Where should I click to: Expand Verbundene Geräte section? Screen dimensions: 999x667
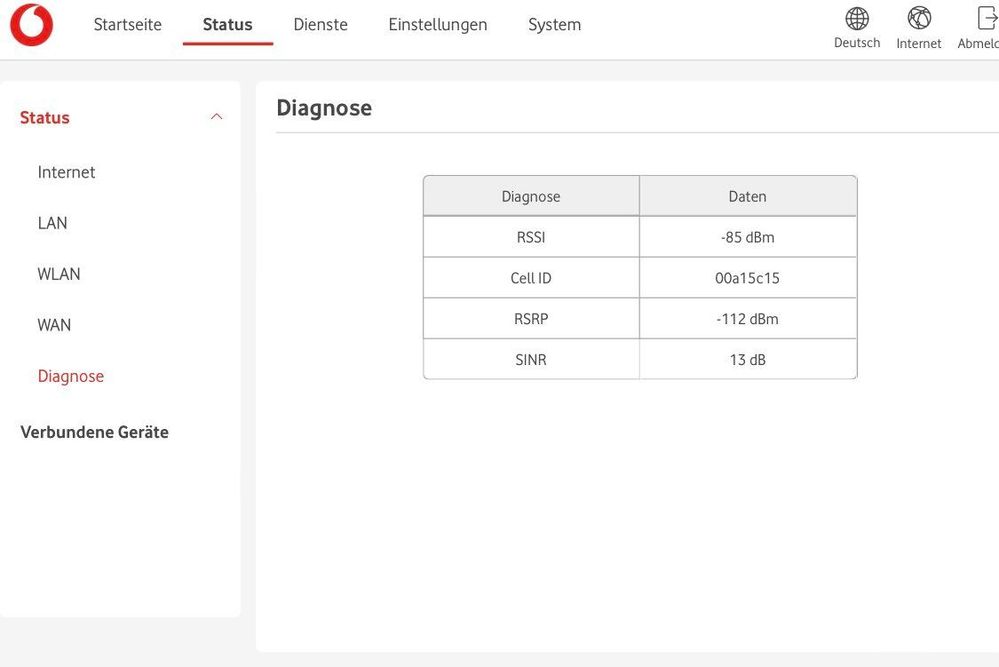94,432
